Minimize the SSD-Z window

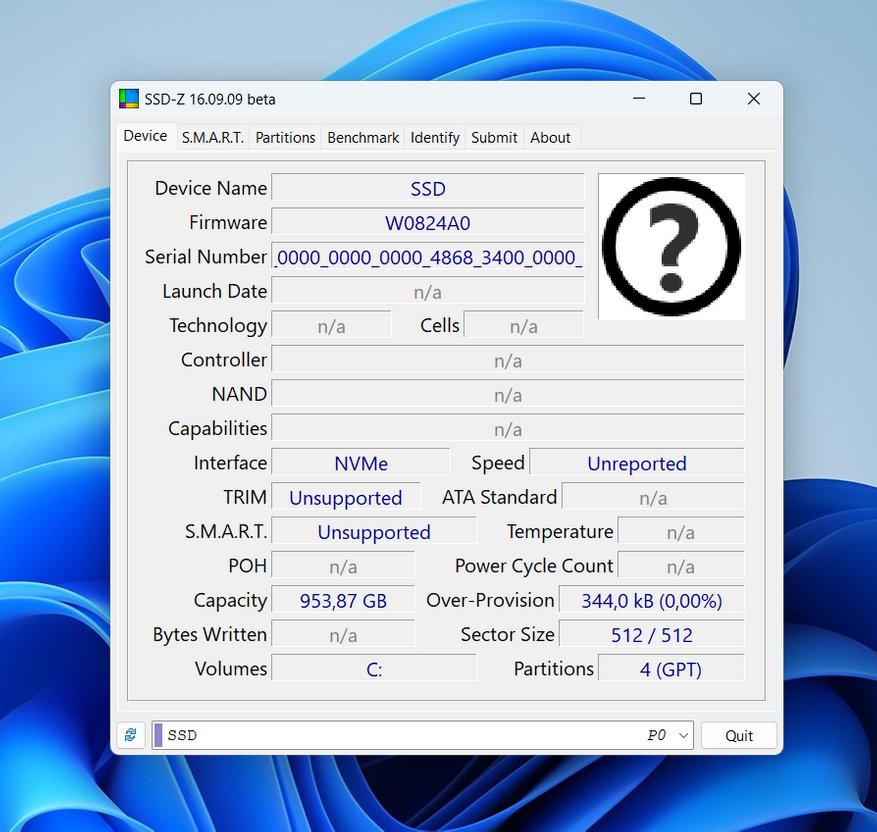638,99
